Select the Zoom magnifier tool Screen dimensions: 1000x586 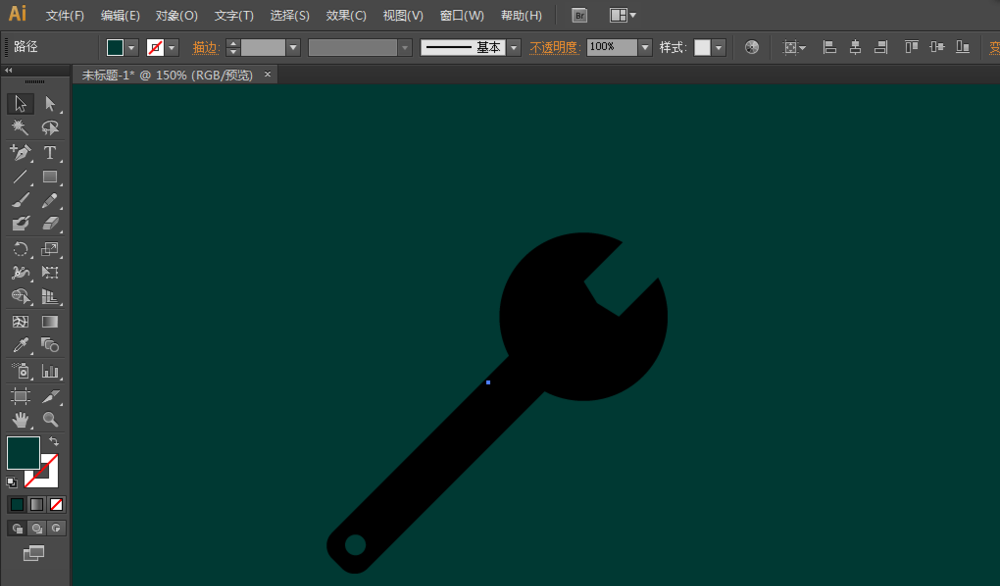49,420
